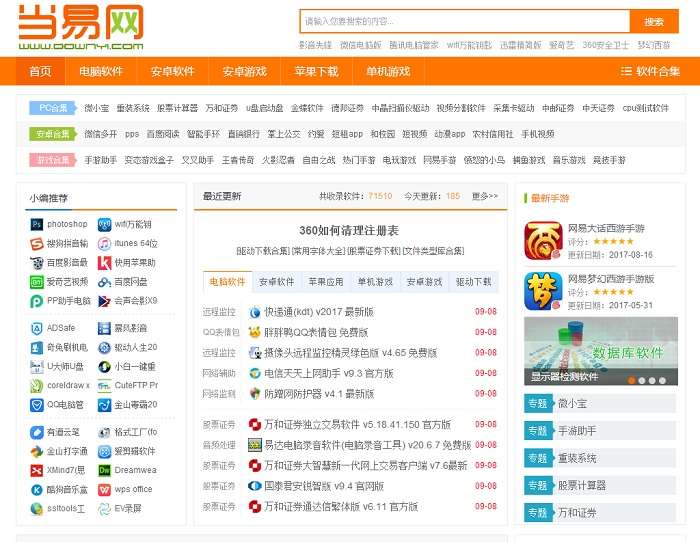Viewport: 700px width, 542px height.
Task: Open the wifi万能钥 app icon
Action: [104, 224]
